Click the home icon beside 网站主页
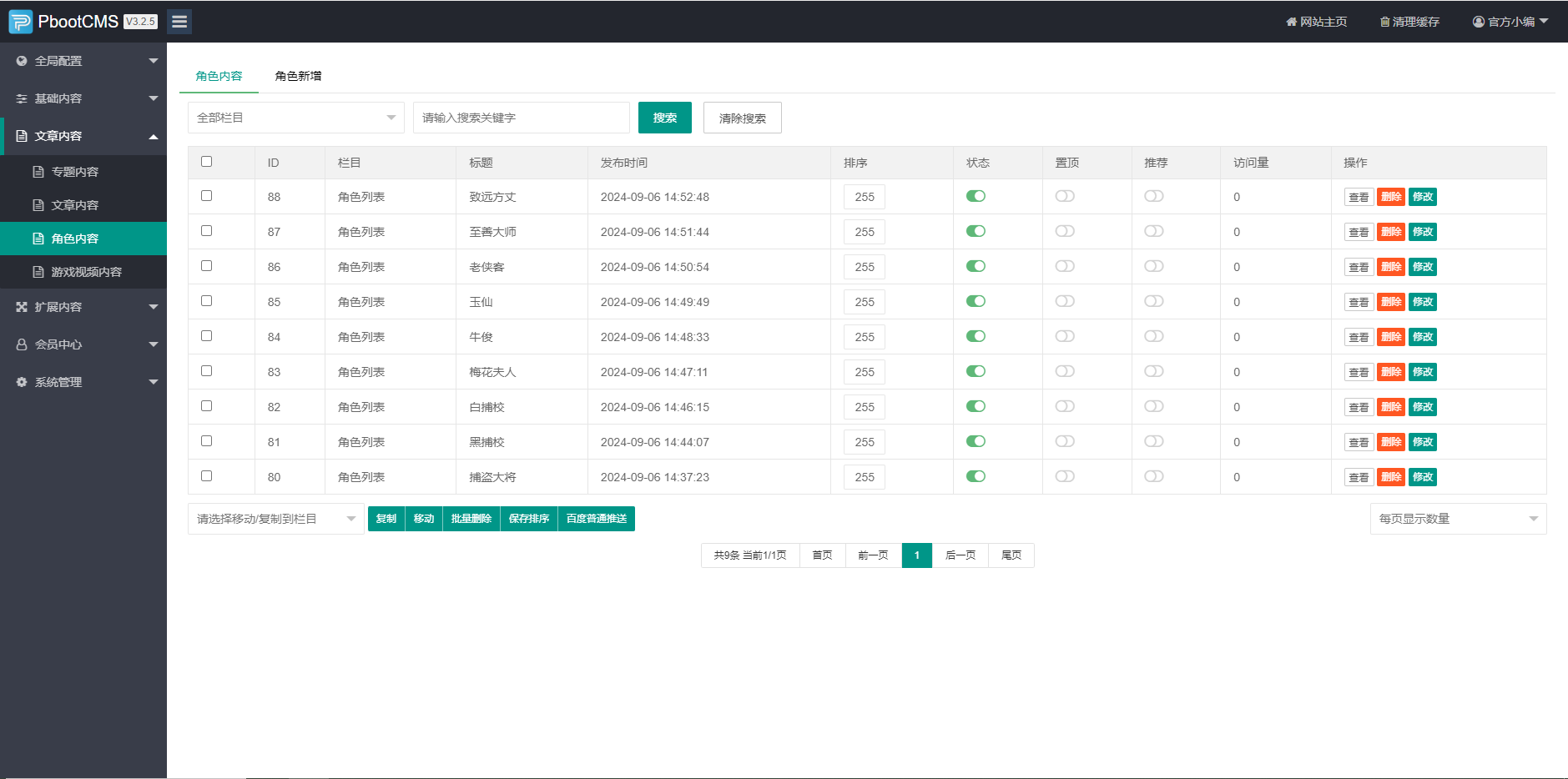The width and height of the screenshot is (1568, 779). (1291, 22)
